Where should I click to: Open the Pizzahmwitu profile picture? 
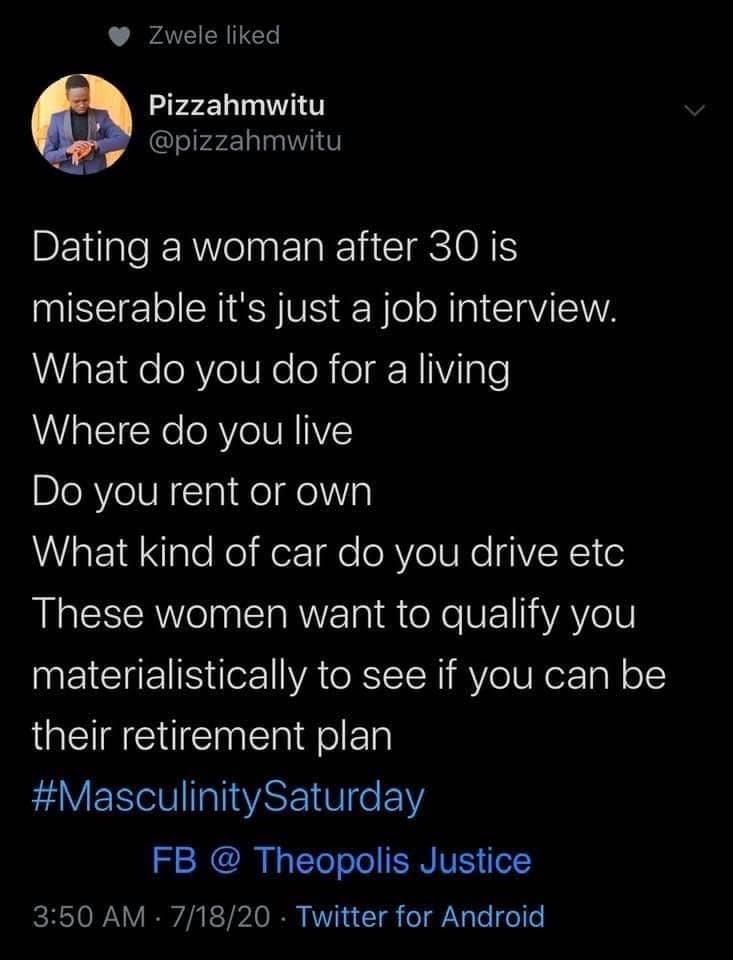[x=81, y=124]
